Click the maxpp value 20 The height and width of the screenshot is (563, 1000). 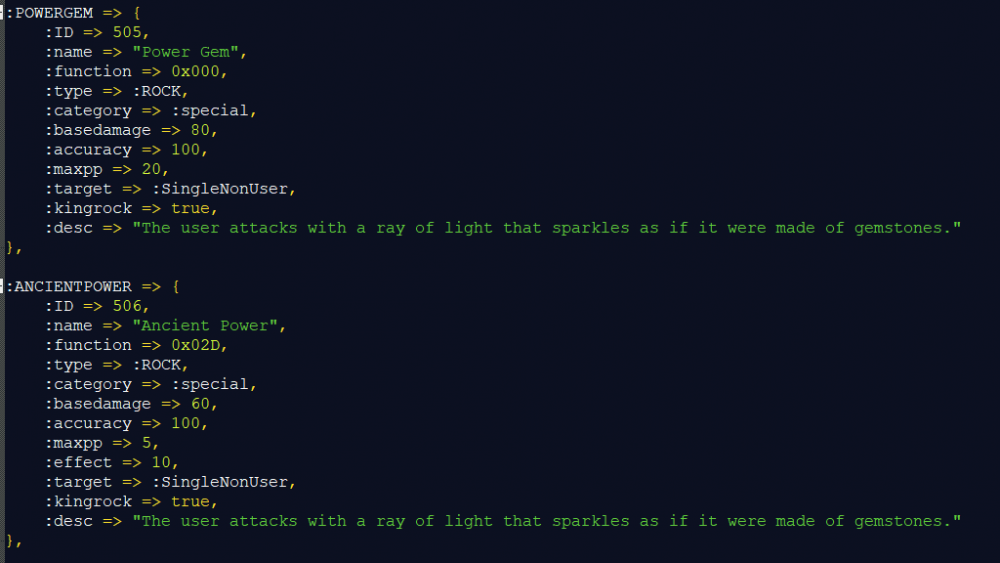(151, 169)
